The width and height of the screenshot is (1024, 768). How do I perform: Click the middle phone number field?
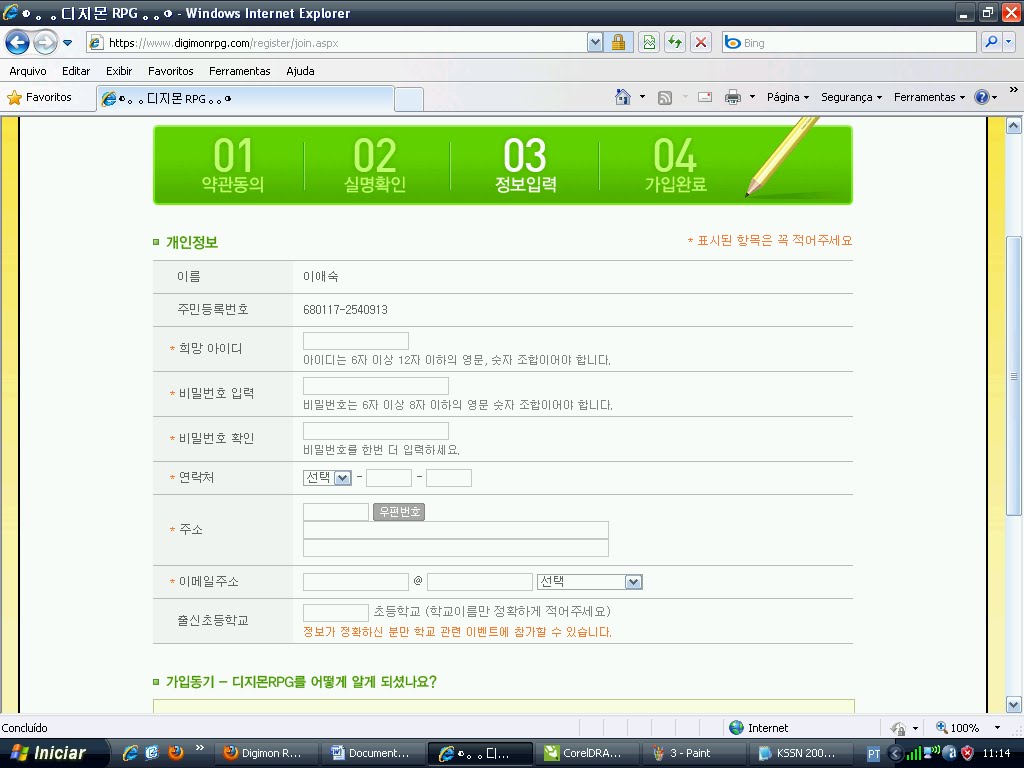click(389, 477)
